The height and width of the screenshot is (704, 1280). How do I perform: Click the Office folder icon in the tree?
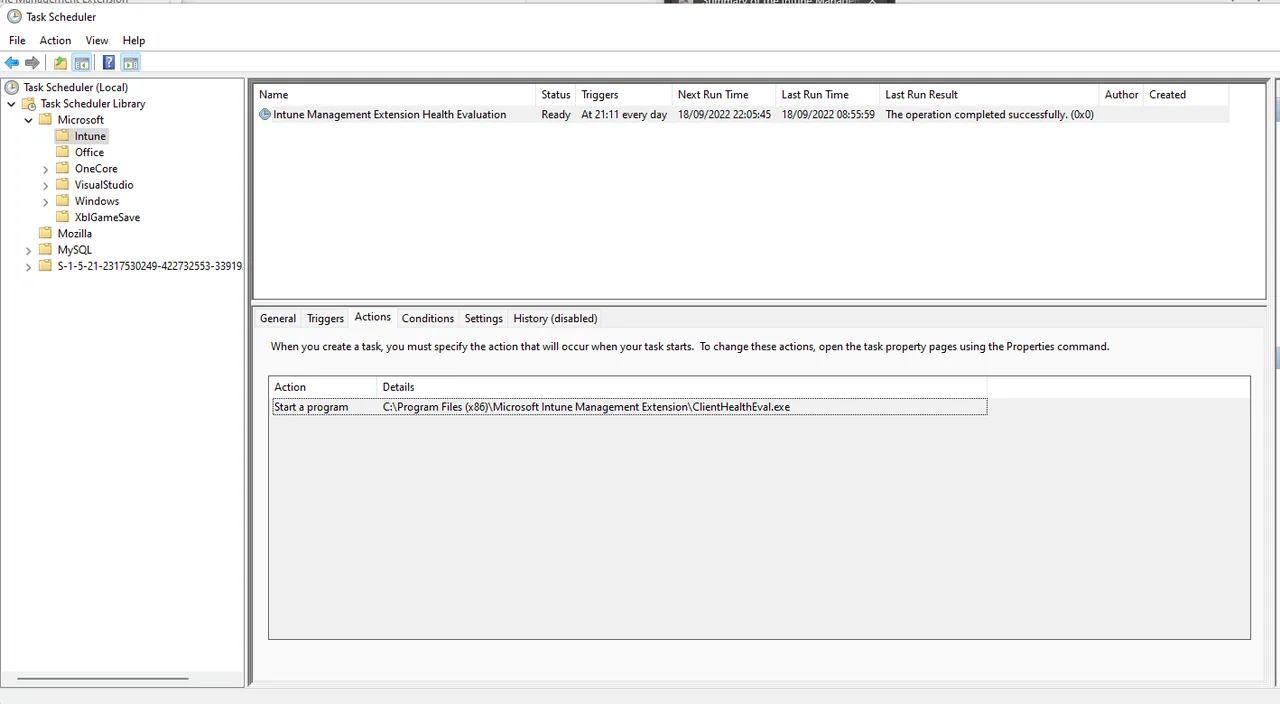click(x=62, y=152)
